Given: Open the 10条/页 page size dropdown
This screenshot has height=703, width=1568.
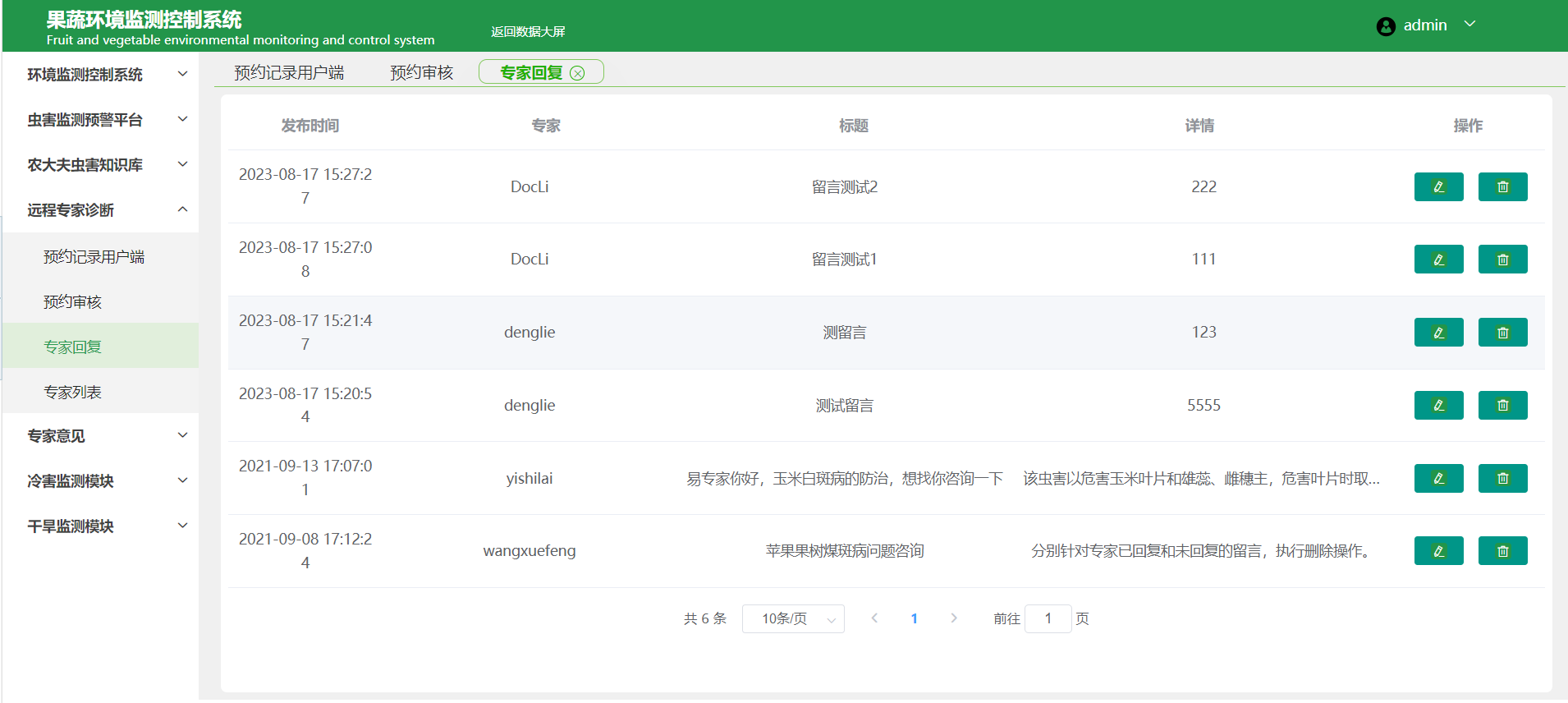Looking at the screenshot, I should tap(793, 618).
